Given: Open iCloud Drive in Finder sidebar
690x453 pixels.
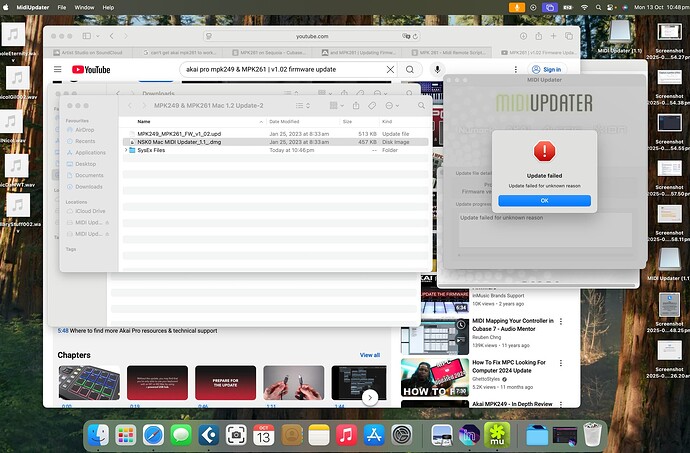Looking at the screenshot, I should pyautogui.click(x=90, y=211).
